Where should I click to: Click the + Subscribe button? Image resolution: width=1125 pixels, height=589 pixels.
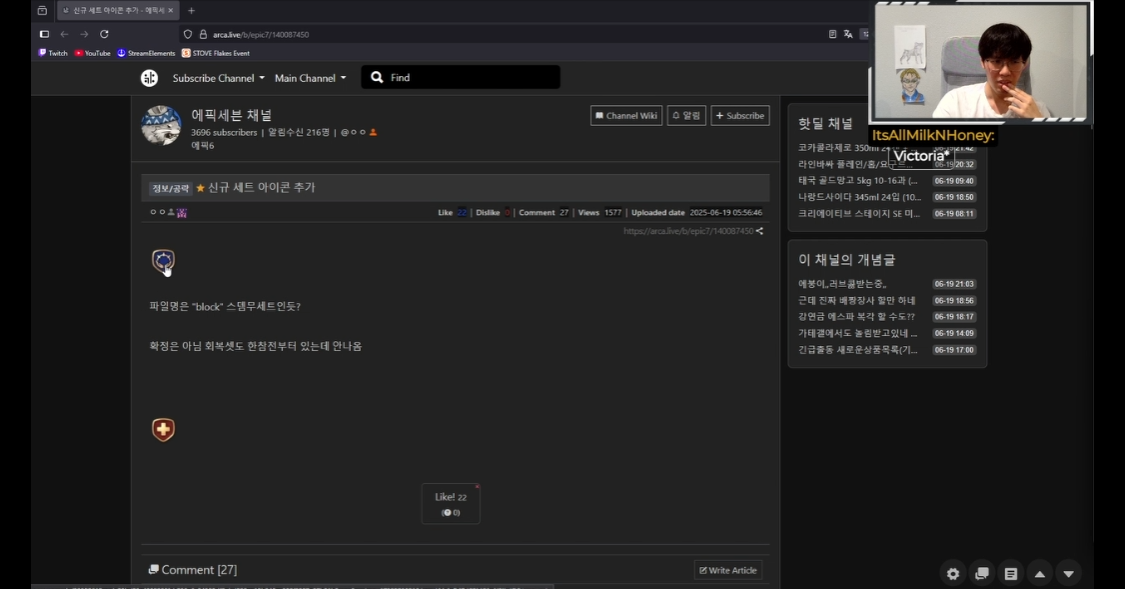pos(740,116)
